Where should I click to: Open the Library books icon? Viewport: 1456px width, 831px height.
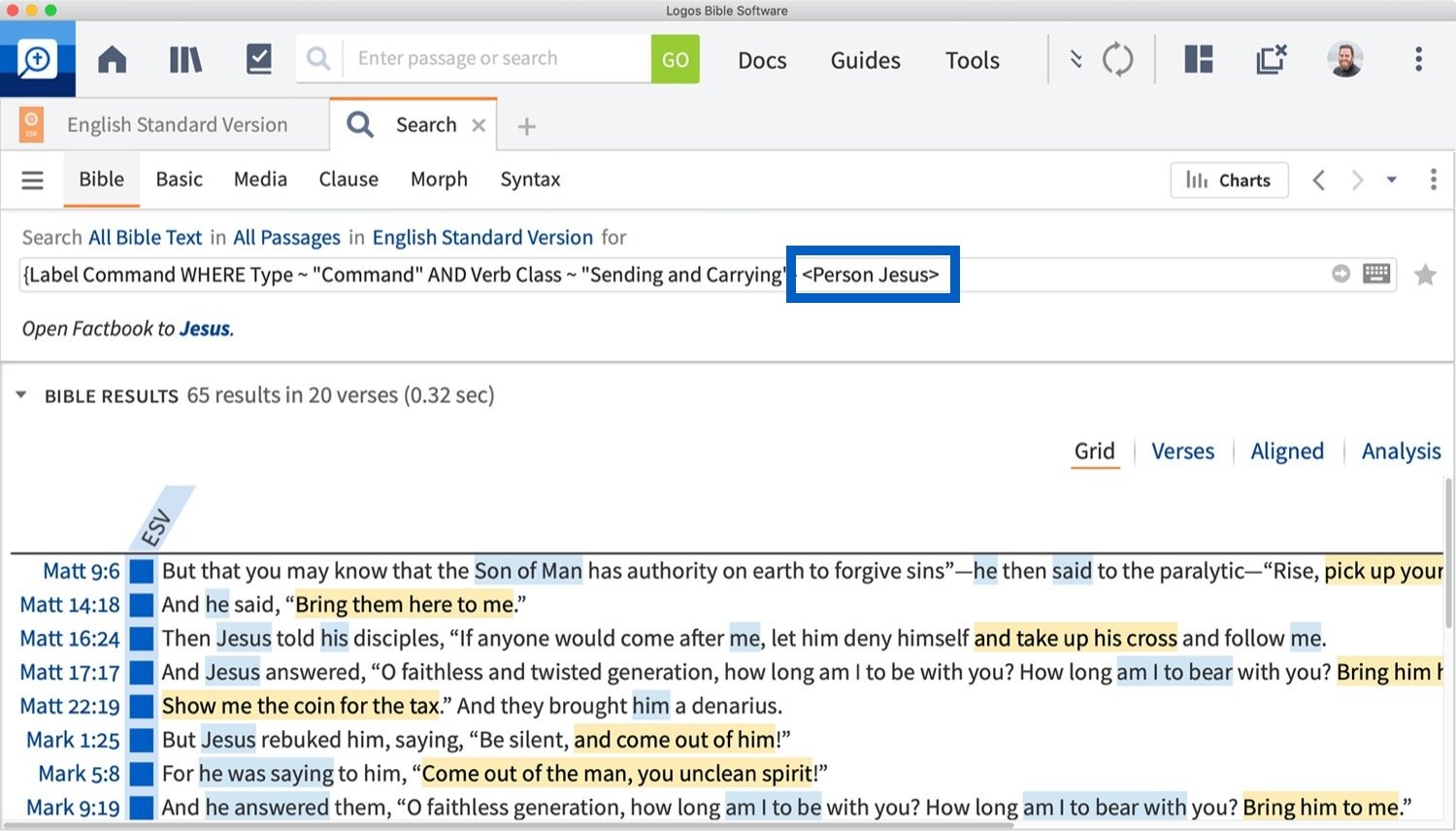pyautogui.click(x=185, y=60)
